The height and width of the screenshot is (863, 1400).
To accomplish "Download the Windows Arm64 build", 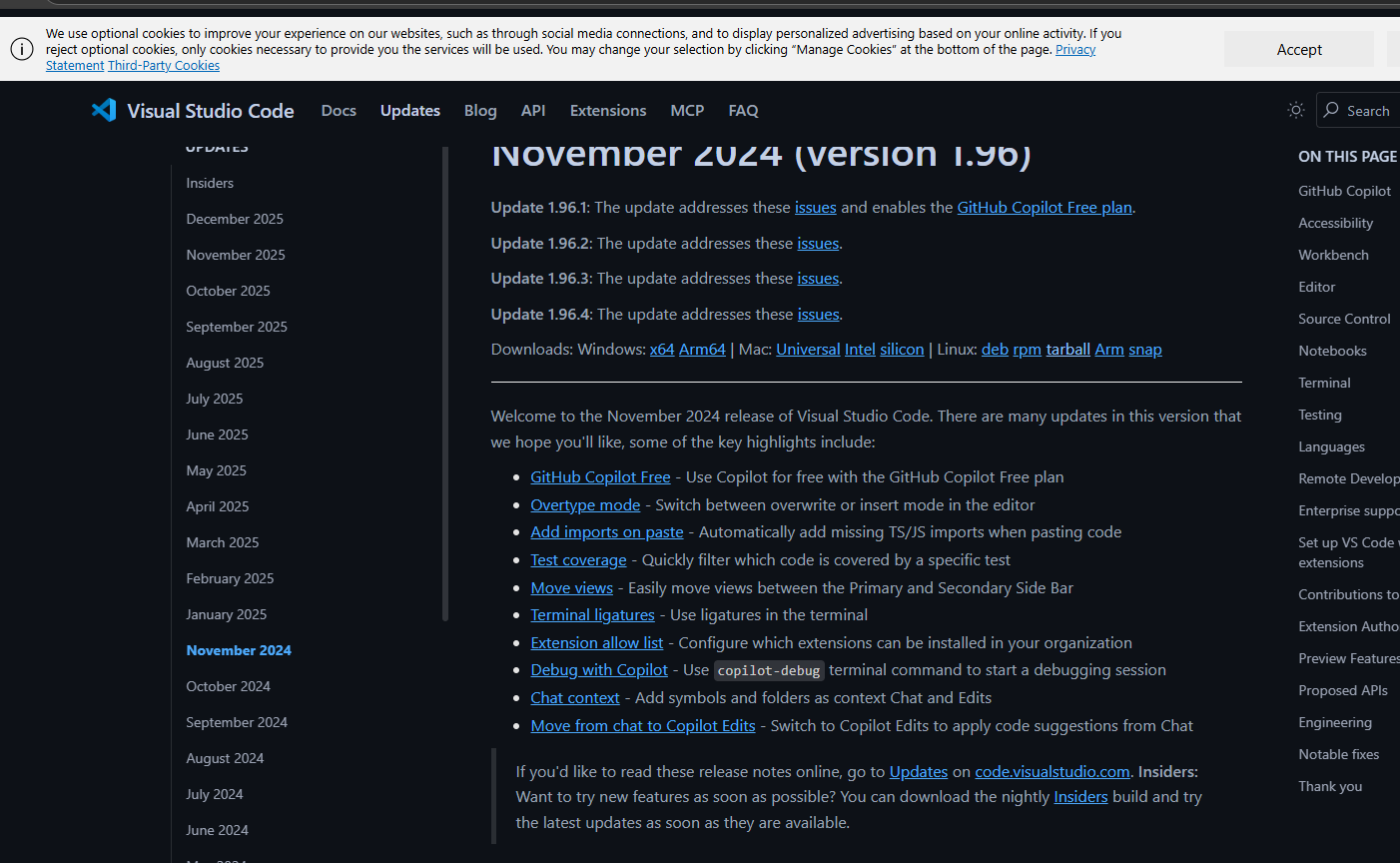I will coord(702,350).
